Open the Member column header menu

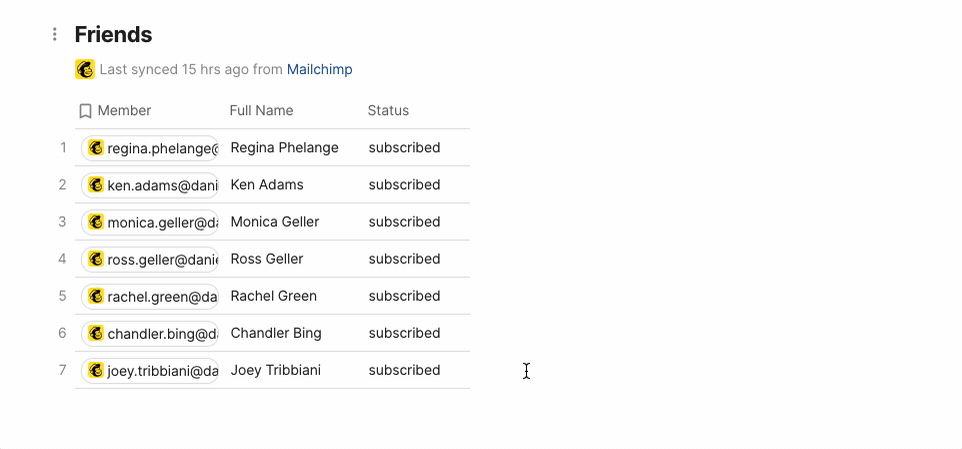pos(124,111)
